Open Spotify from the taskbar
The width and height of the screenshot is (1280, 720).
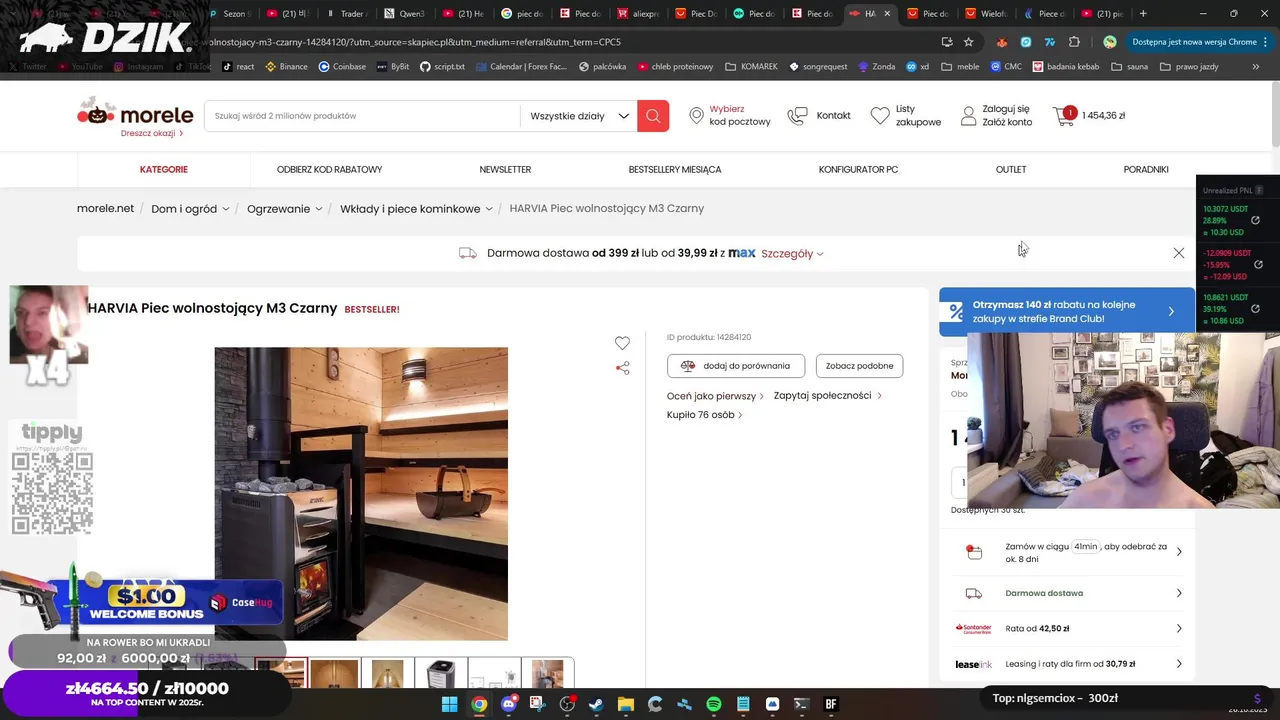[714, 704]
